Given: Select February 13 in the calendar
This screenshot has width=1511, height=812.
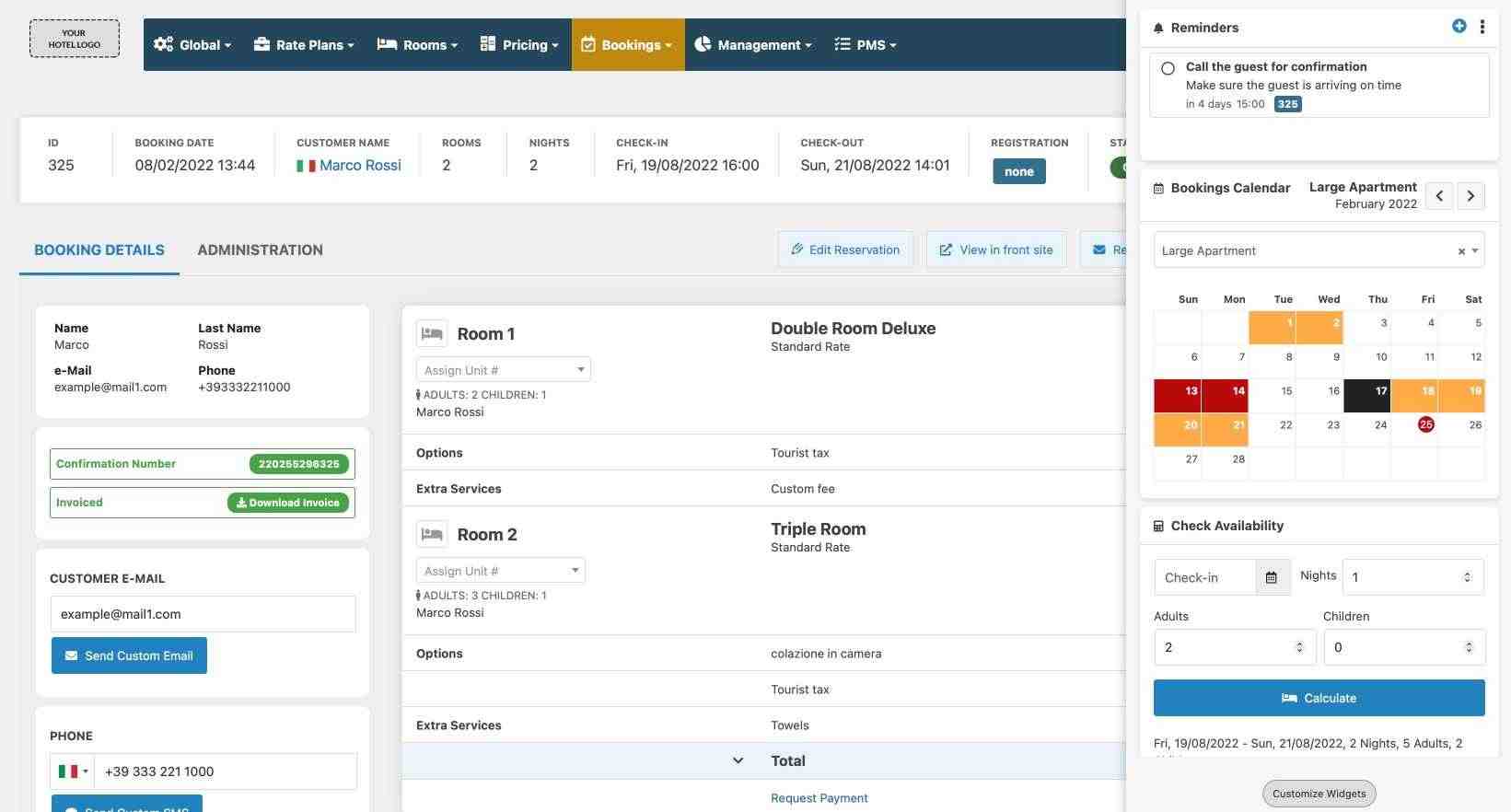Looking at the screenshot, I should (x=1178, y=396).
